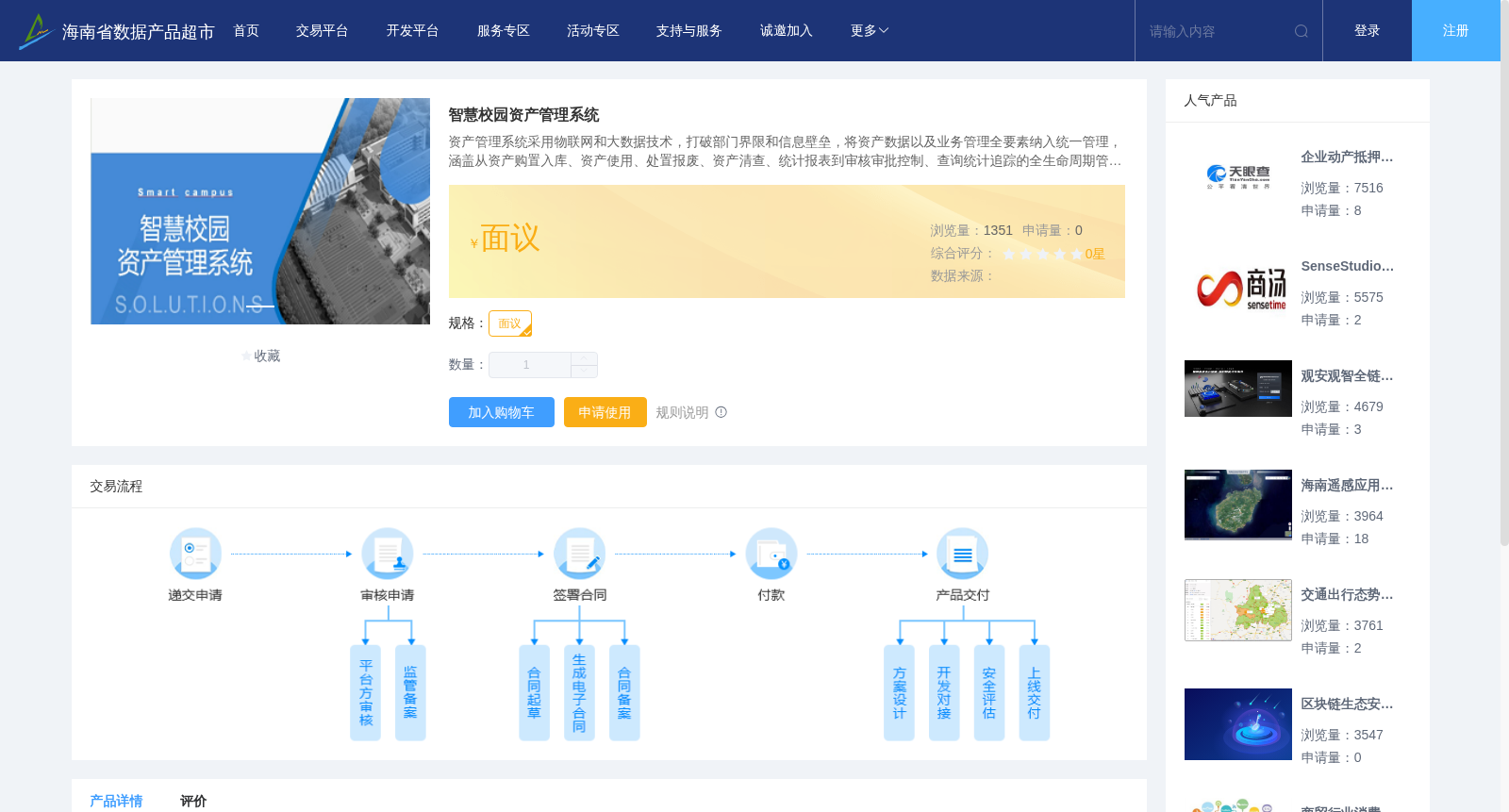Click the search magnifier icon
This screenshot has width=1509, height=812.
(x=1302, y=31)
